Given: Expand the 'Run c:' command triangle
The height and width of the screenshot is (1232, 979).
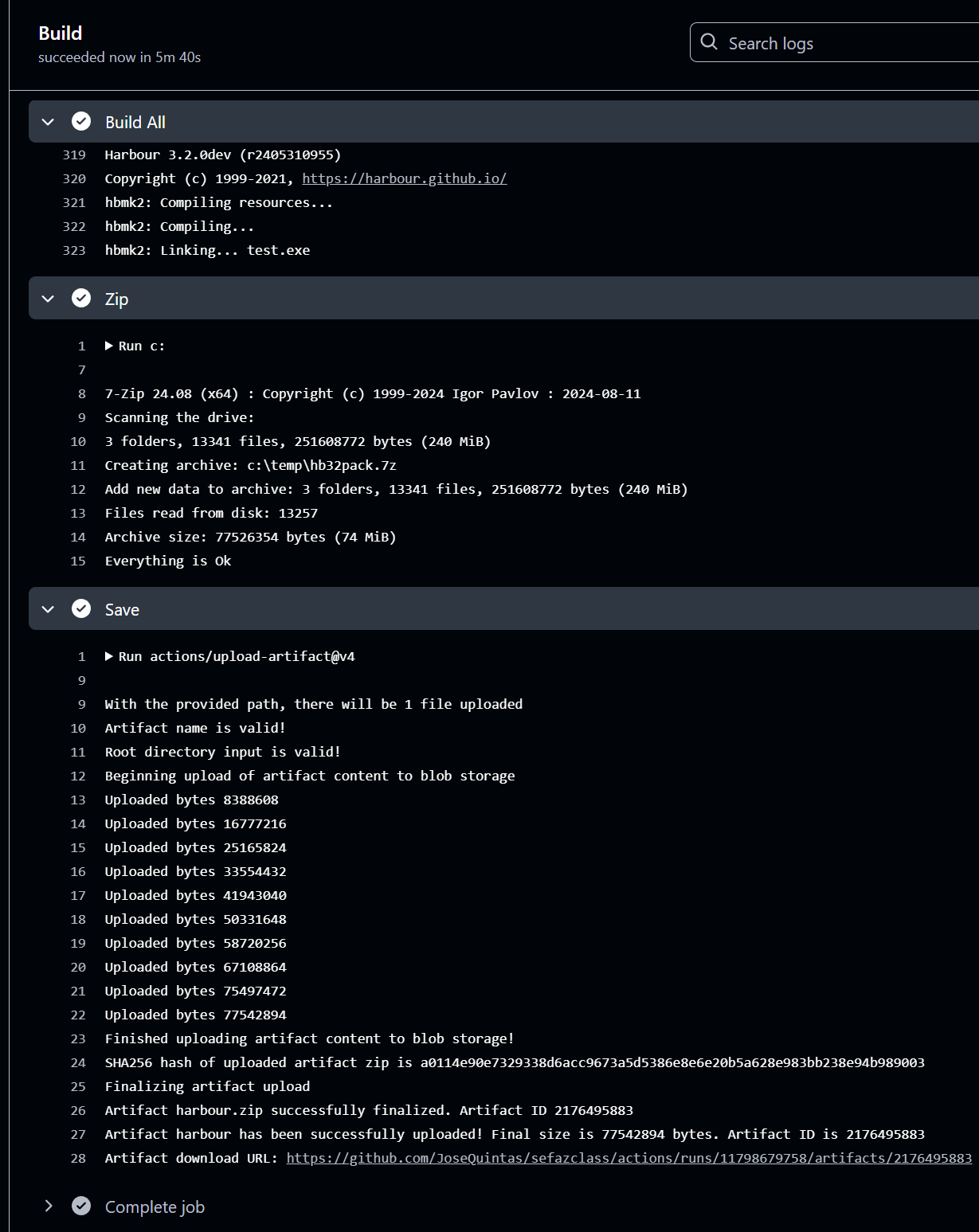Looking at the screenshot, I should [x=109, y=346].
